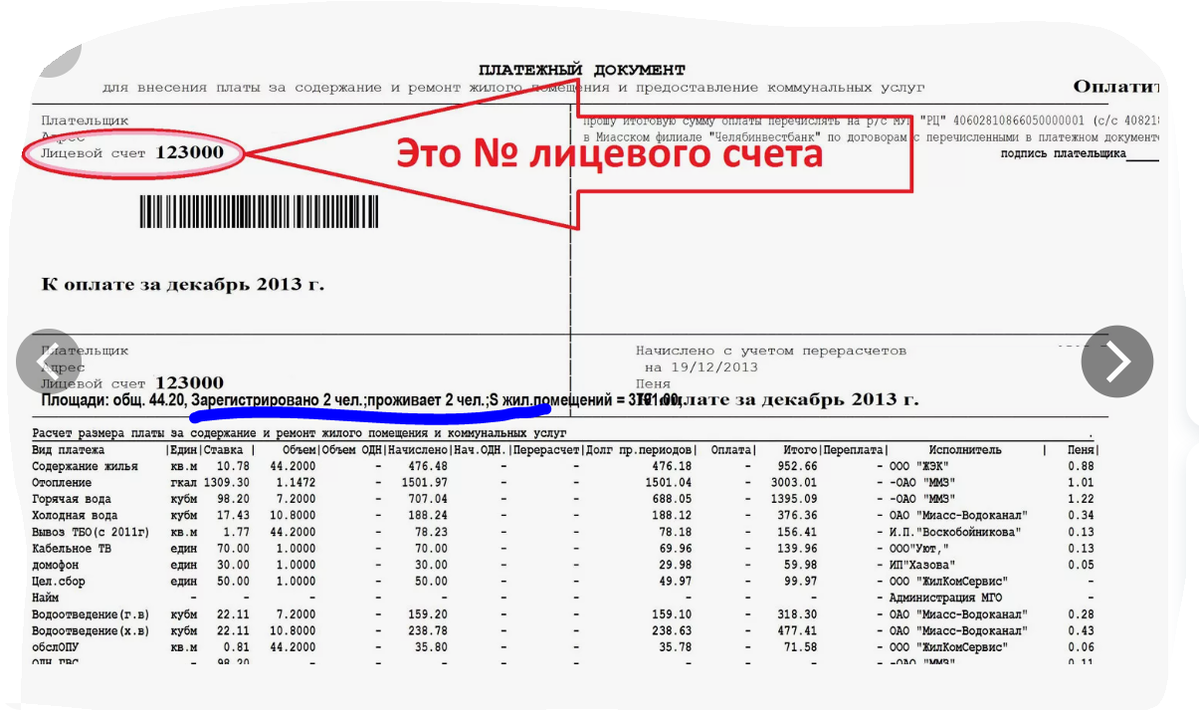Click penalty value '1.22' for Горячая вода
Image resolution: width=1200 pixels, height=728 pixels.
pyautogui.click(x=1080, y=499)
